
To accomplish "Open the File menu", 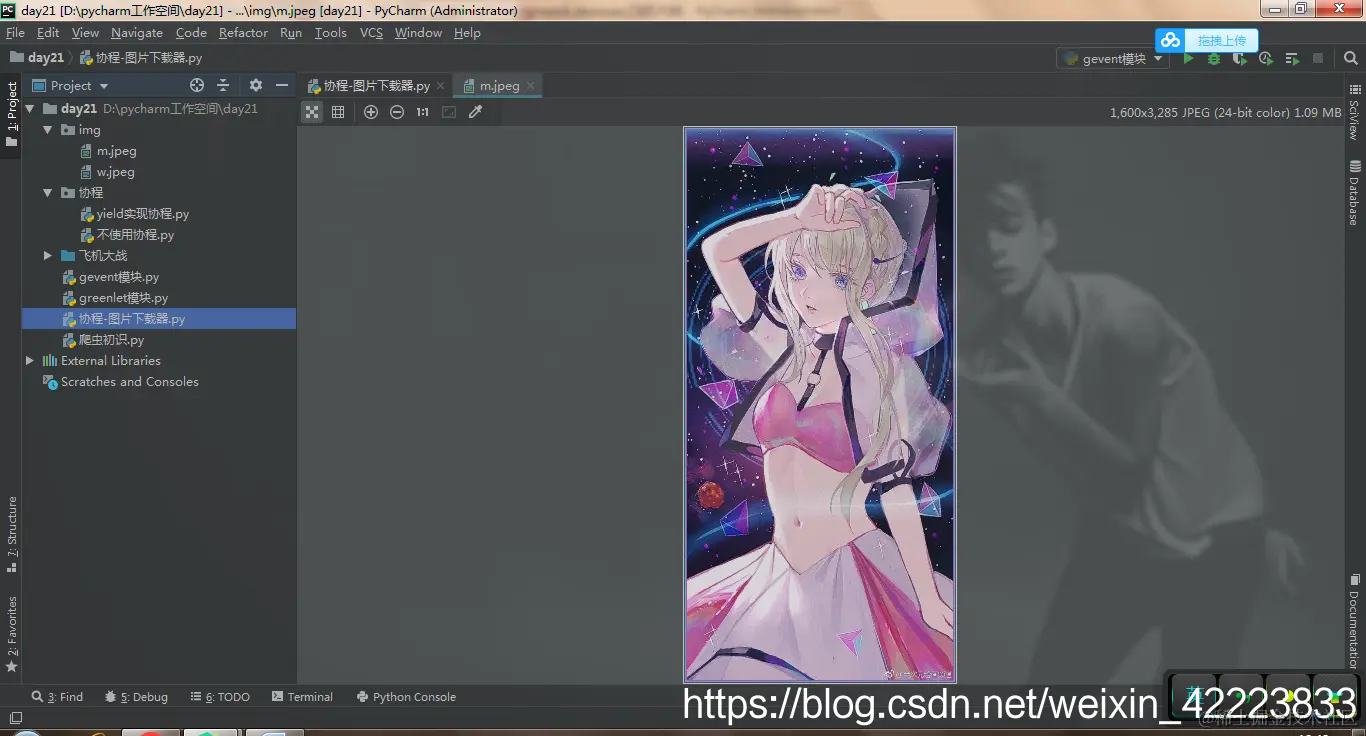I will click(x=15, y=33).
